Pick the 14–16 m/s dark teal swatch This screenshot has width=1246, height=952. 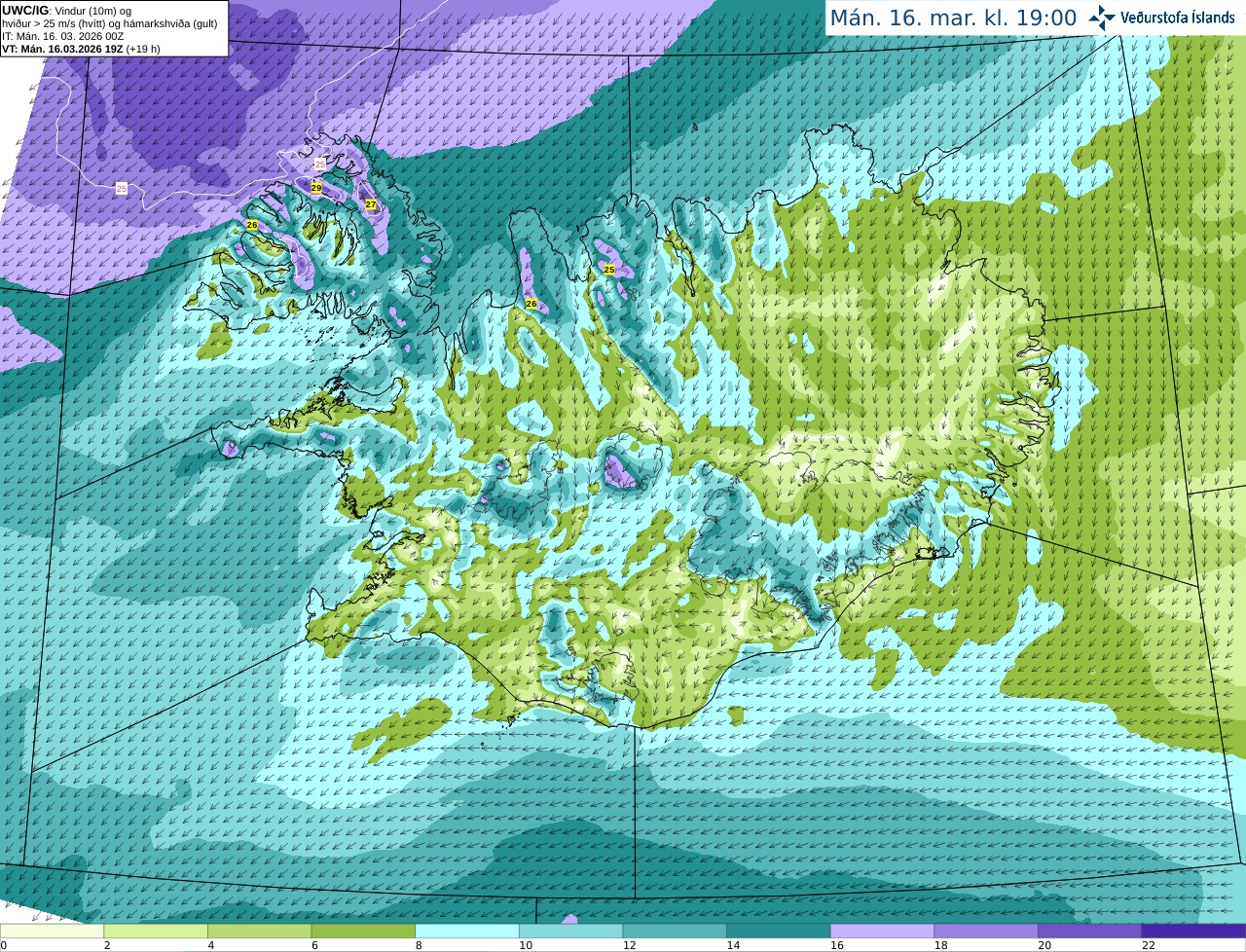click(x=779, y=931)
